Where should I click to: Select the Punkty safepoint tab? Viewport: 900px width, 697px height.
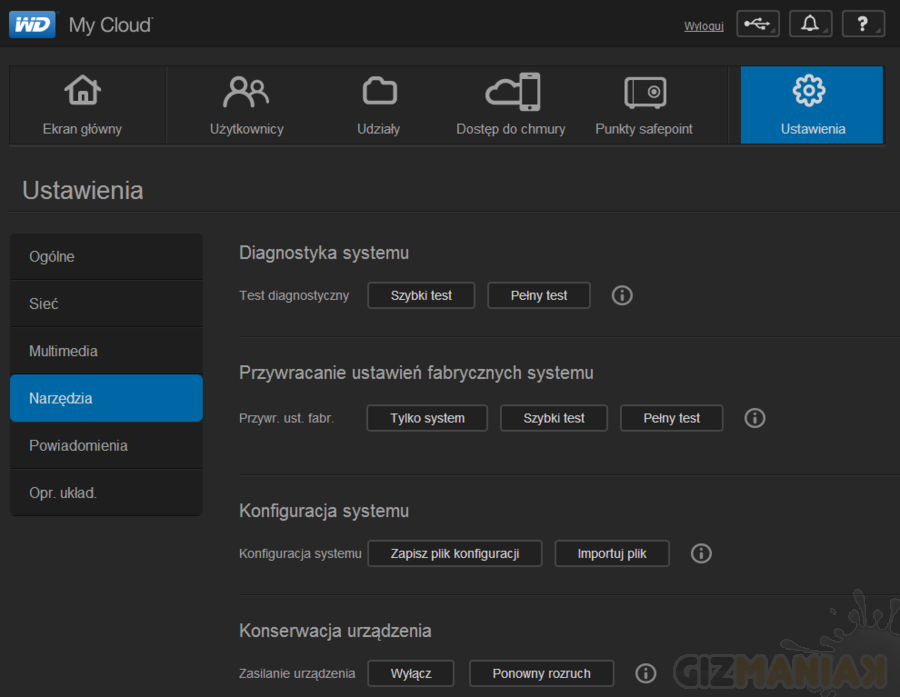[x=644, y=105]
